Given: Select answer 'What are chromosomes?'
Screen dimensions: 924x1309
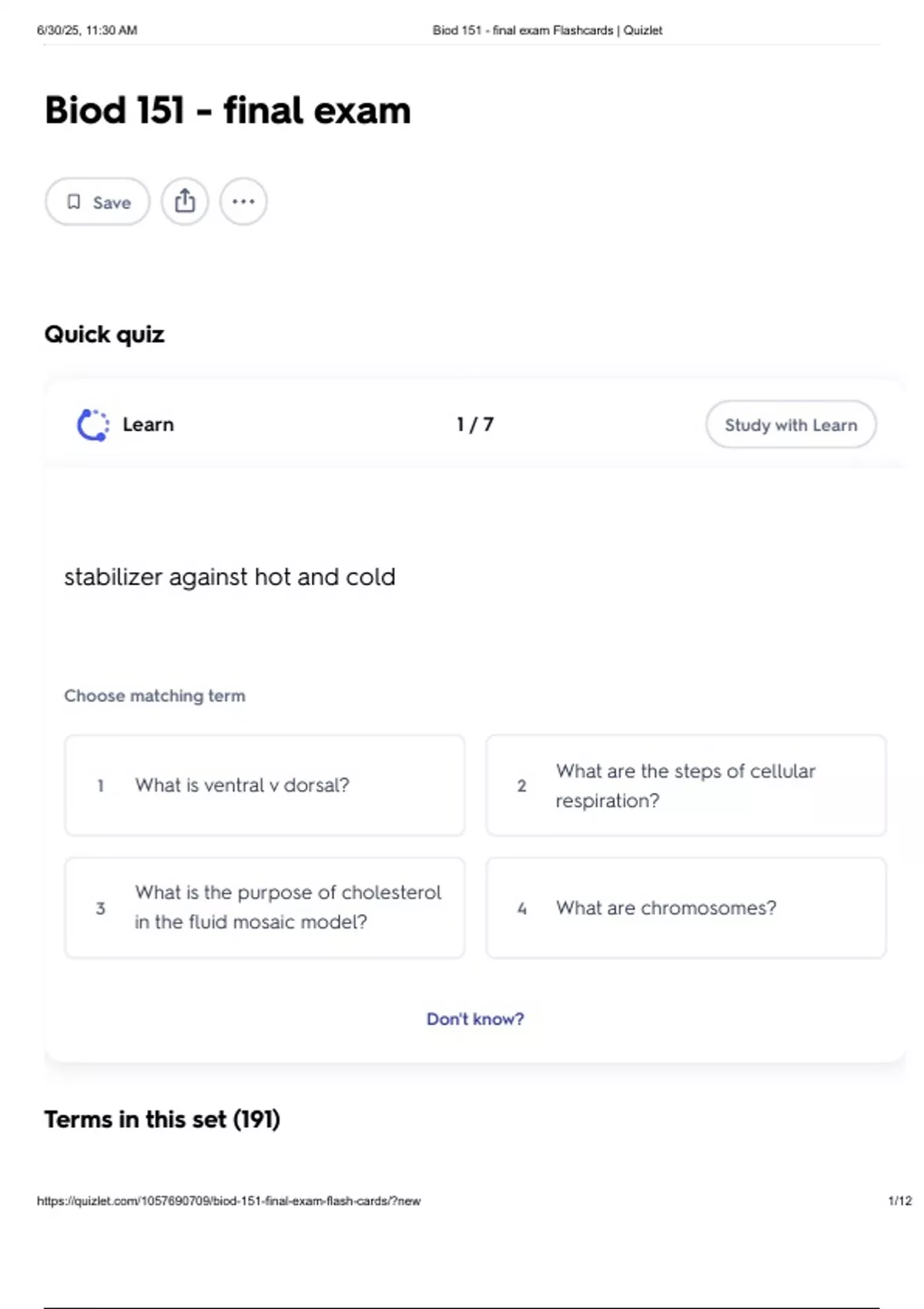Looking at the screenshot, I should pyautogui.click(x=685, y=908).
